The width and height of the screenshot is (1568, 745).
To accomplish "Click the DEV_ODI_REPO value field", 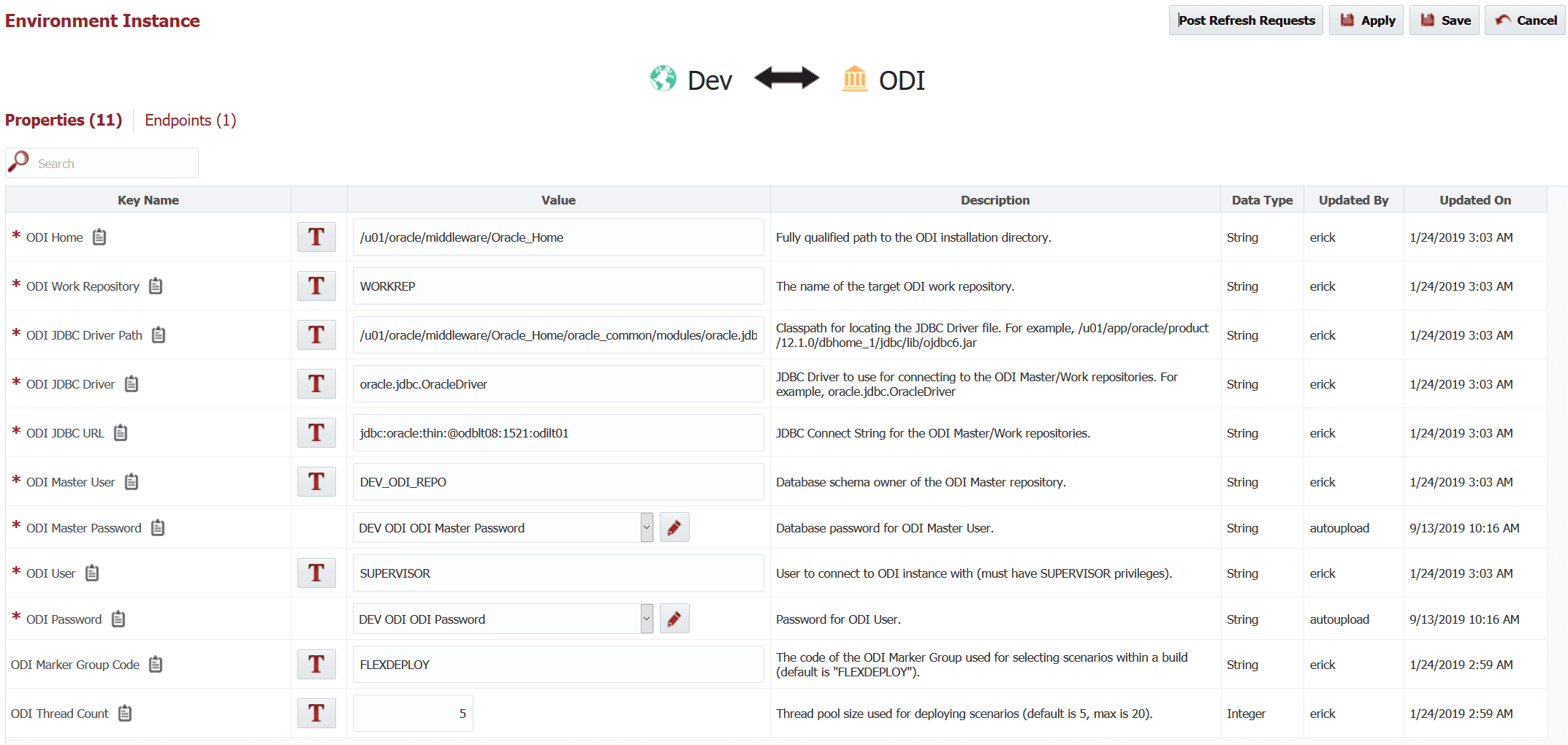I will [x=558, y=482].
